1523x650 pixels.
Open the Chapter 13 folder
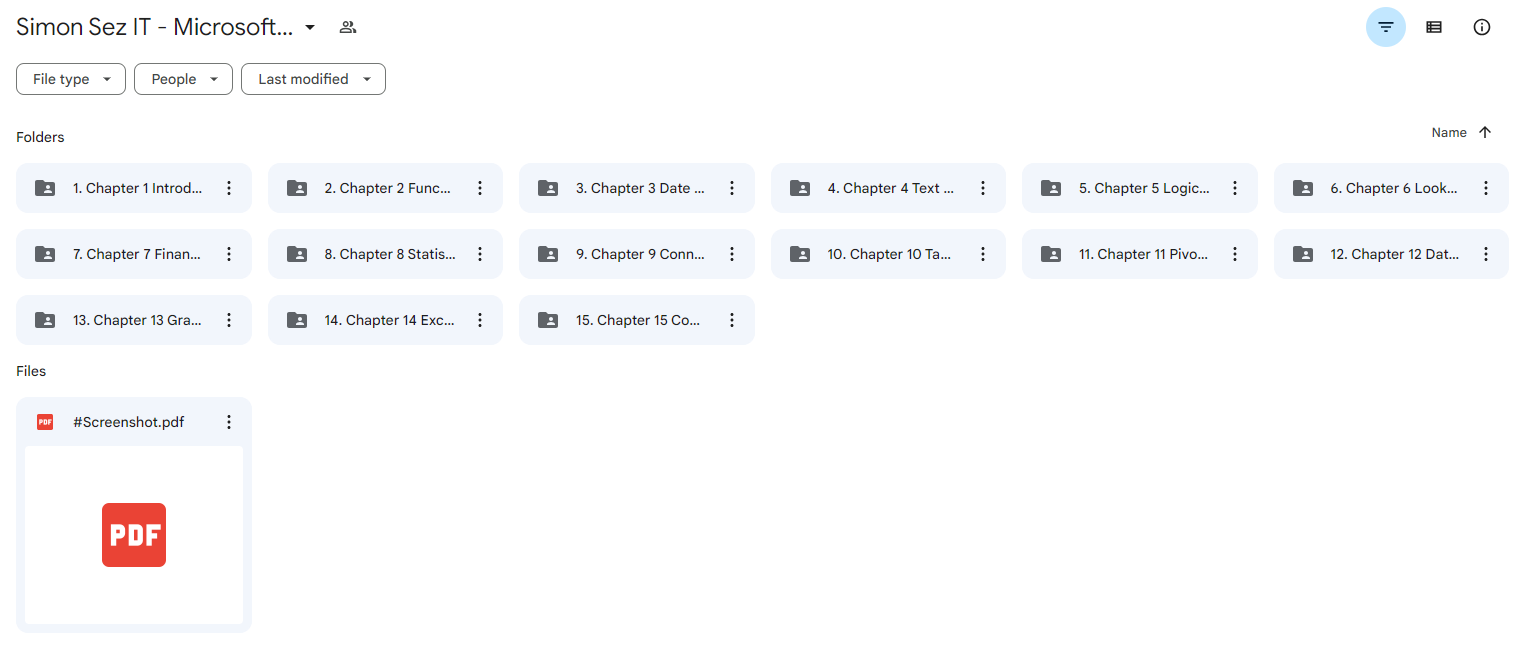(136, 320)
